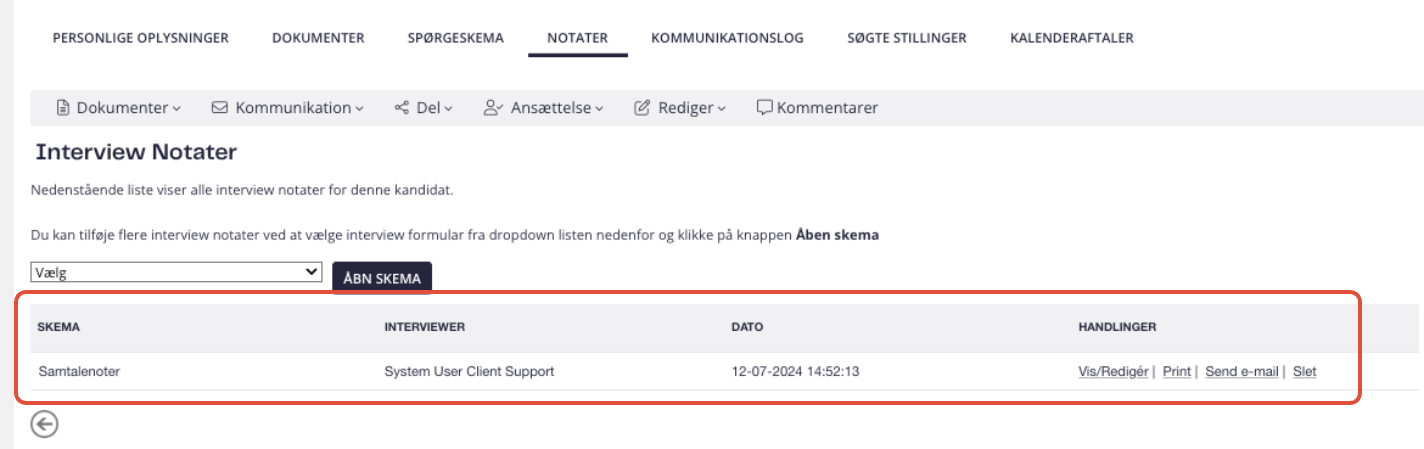The width and height of the screenshot is (1424, 449).
Task: Click the Slet link for Samtalenoter
Action: 1305,371
